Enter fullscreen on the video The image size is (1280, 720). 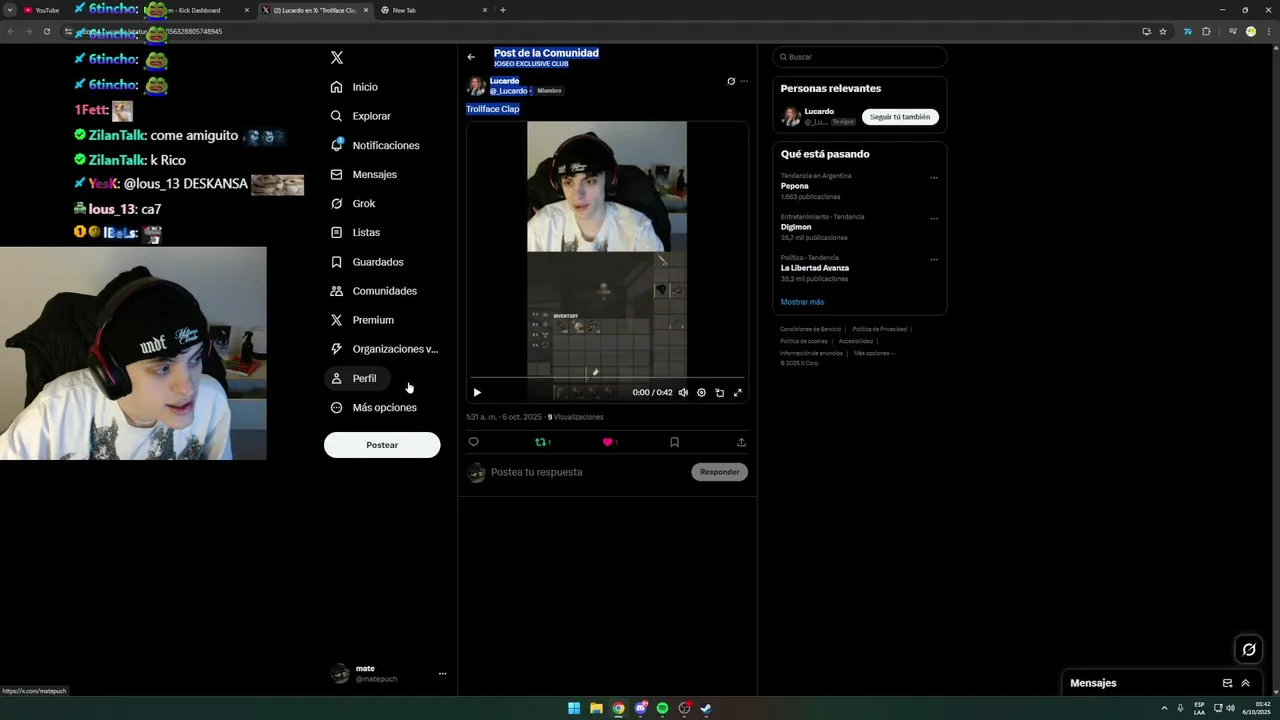pos(738,393)
